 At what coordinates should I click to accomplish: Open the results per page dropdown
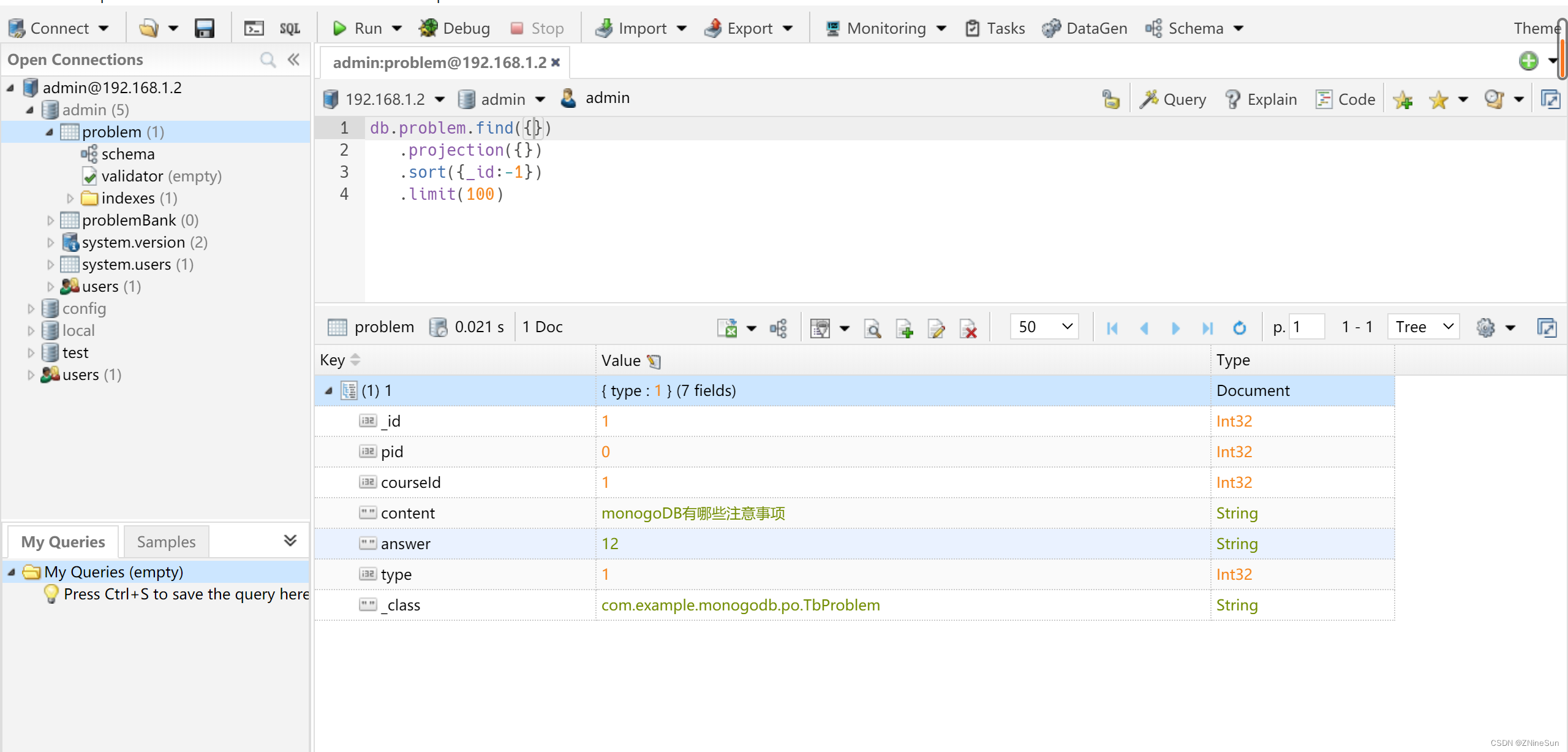(1043, 326)
